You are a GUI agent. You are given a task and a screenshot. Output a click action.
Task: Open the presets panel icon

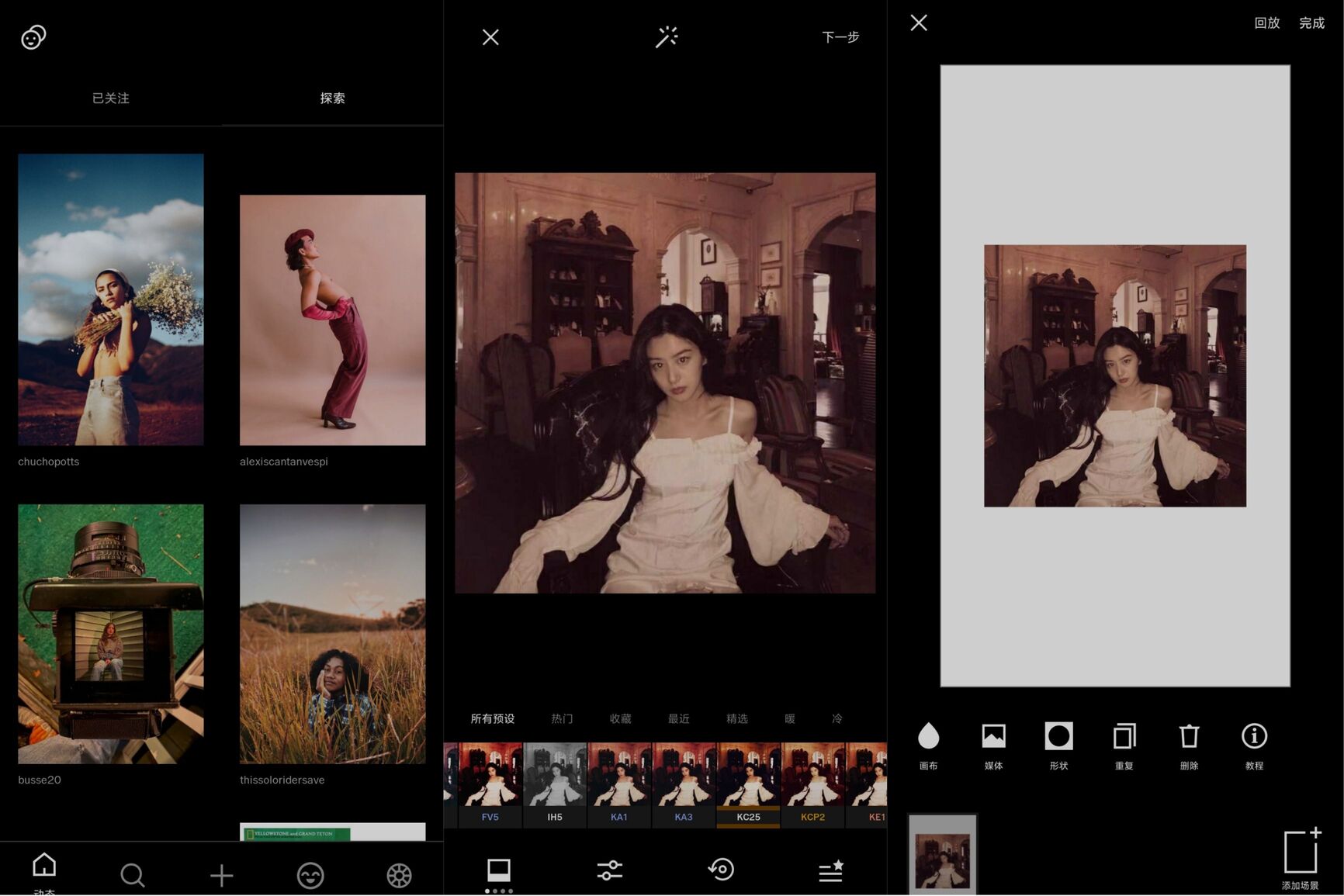coord(499,870)
